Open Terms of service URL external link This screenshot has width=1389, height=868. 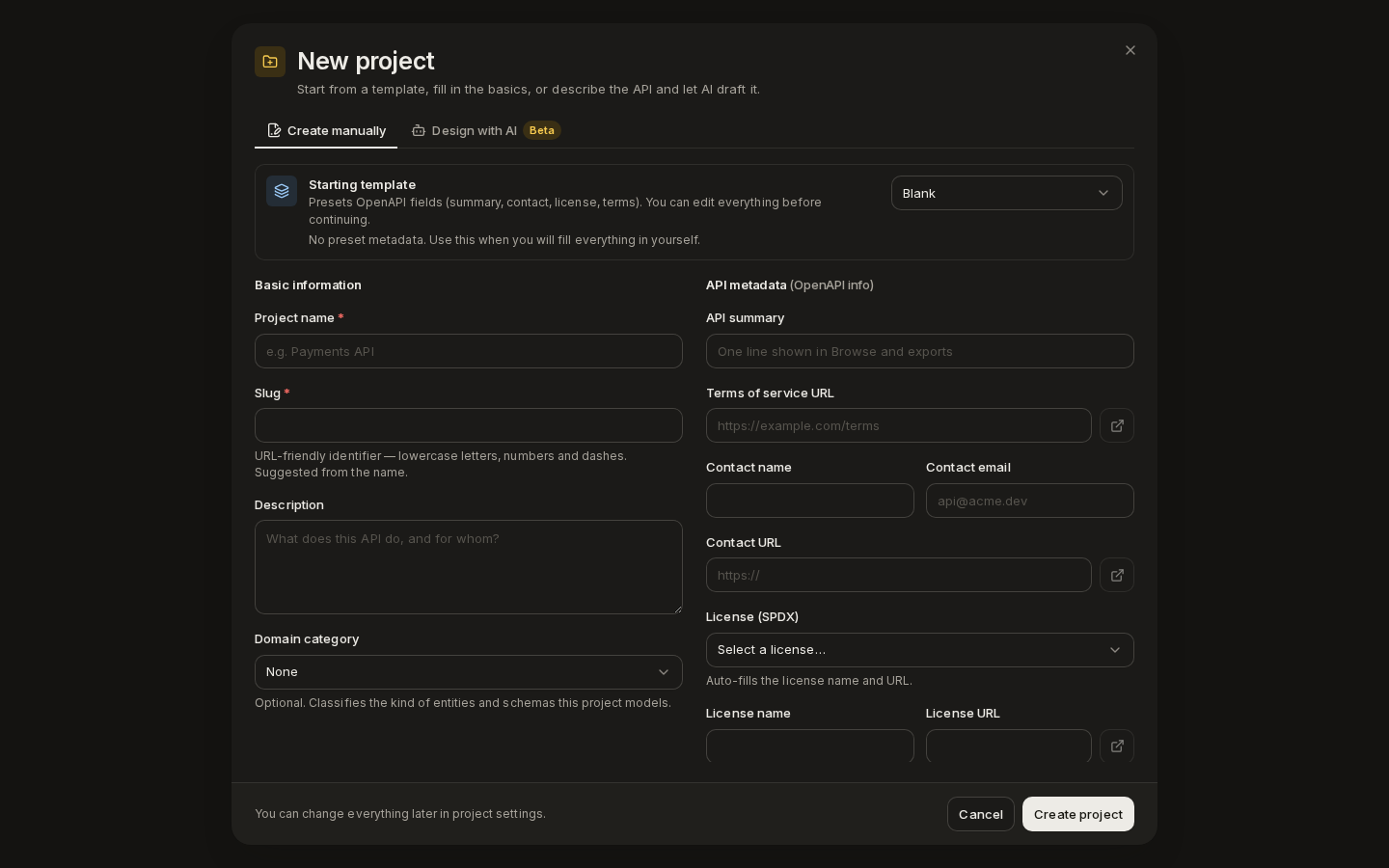[x=1117, y=425]
